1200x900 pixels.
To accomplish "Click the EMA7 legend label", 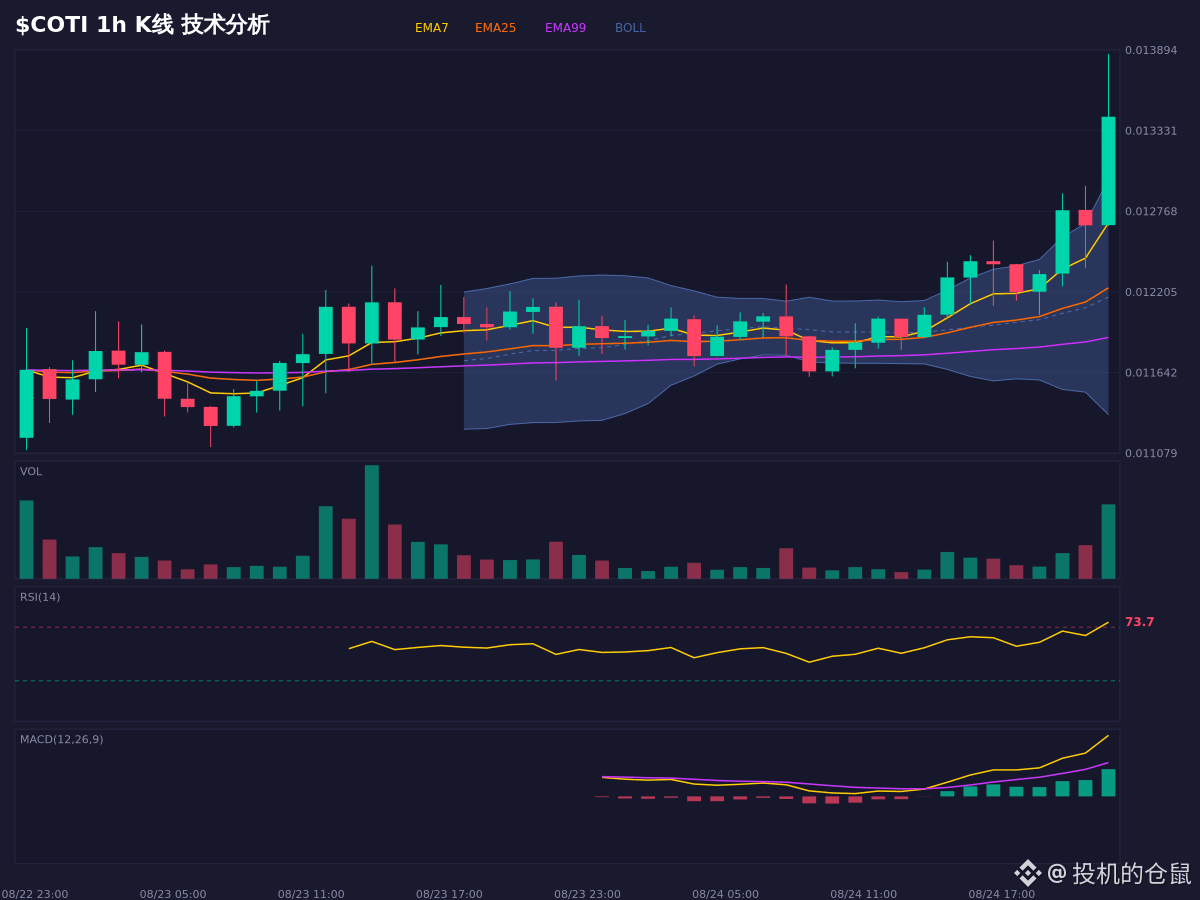I will (432, 28).
